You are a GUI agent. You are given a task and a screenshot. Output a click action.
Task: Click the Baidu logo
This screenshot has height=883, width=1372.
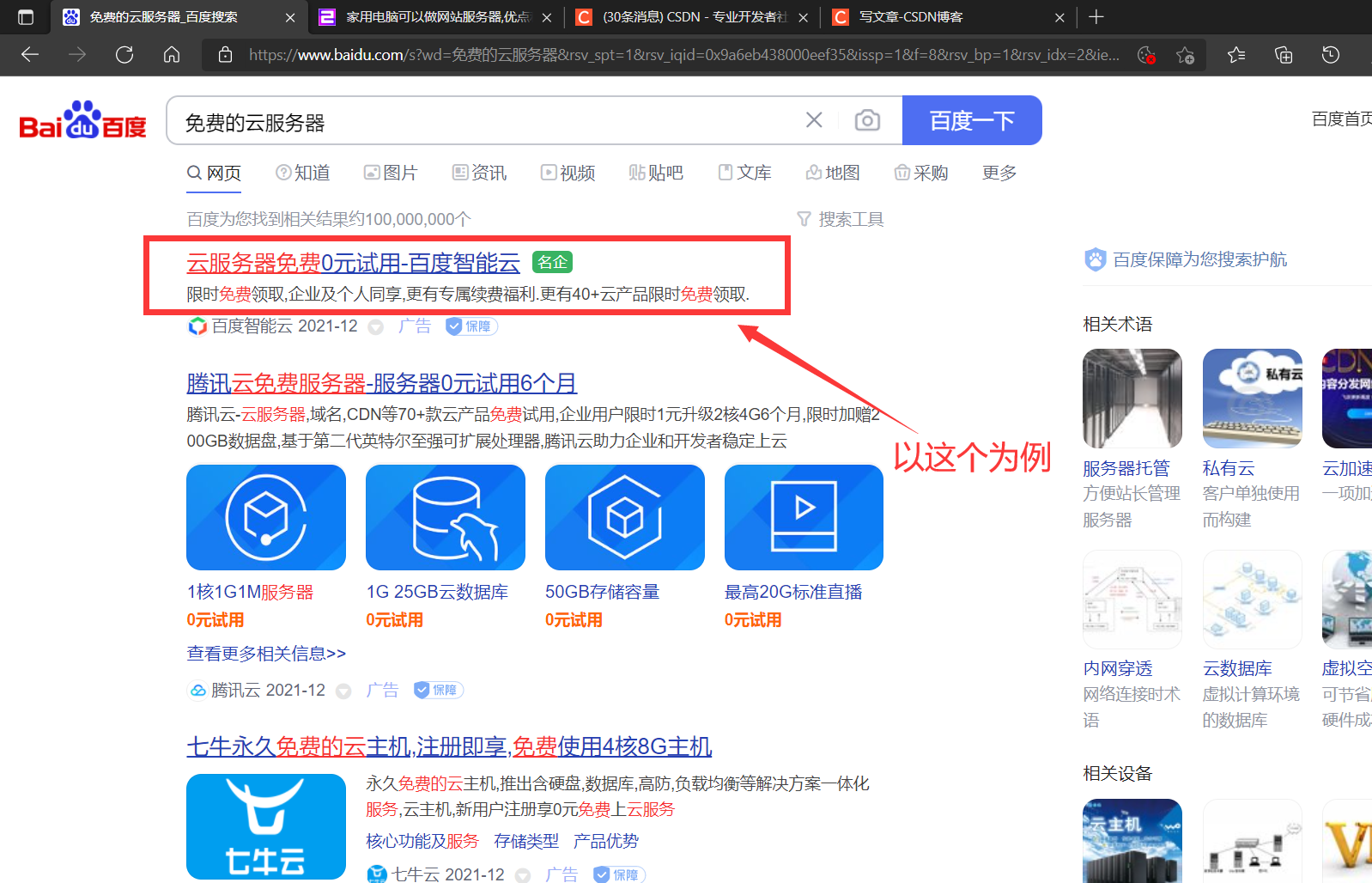point(82,120)
